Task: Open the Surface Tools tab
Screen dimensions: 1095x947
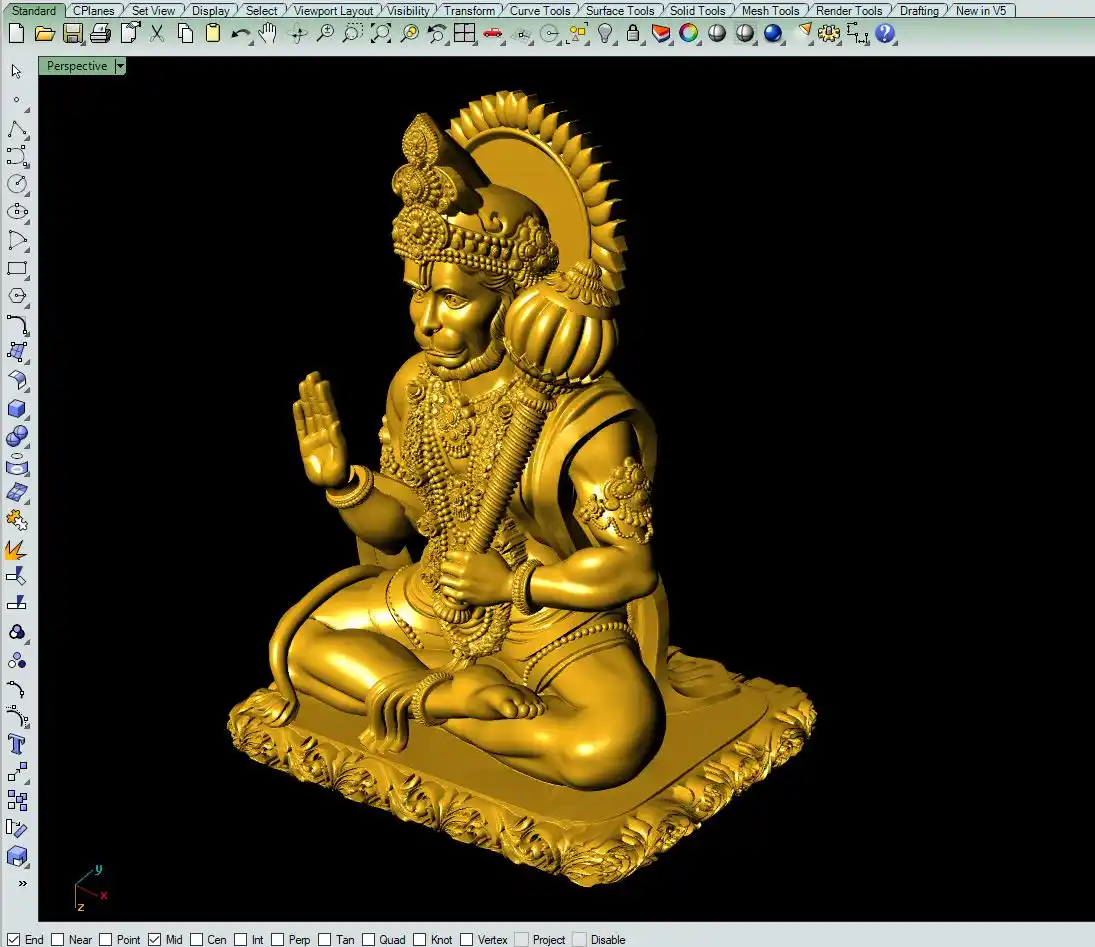Action: pos(620,11)
